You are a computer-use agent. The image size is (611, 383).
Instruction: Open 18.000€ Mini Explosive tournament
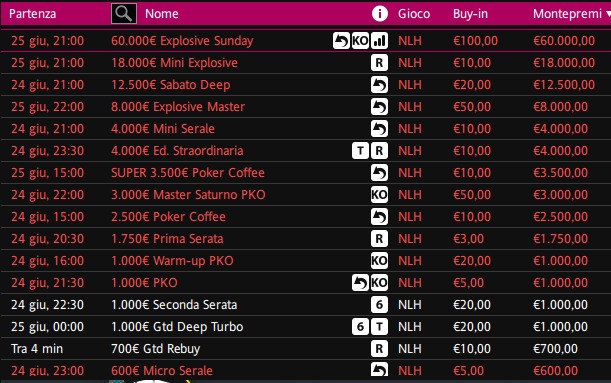(174, 63)
